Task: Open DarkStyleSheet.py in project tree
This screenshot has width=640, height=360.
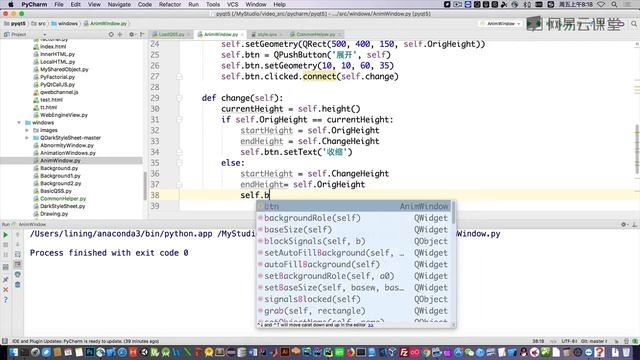Action: 62,206
